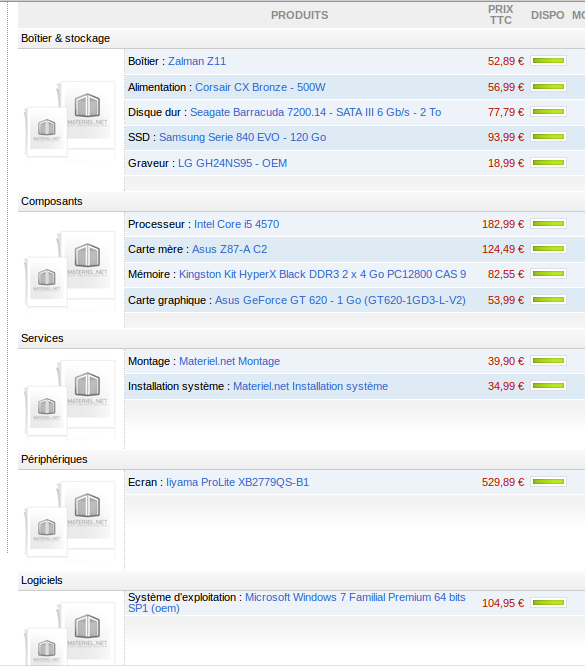Click the Ecran row label
Image resolution: width=585 pixels, height=666 pixels.
click(x=143, y=483)
